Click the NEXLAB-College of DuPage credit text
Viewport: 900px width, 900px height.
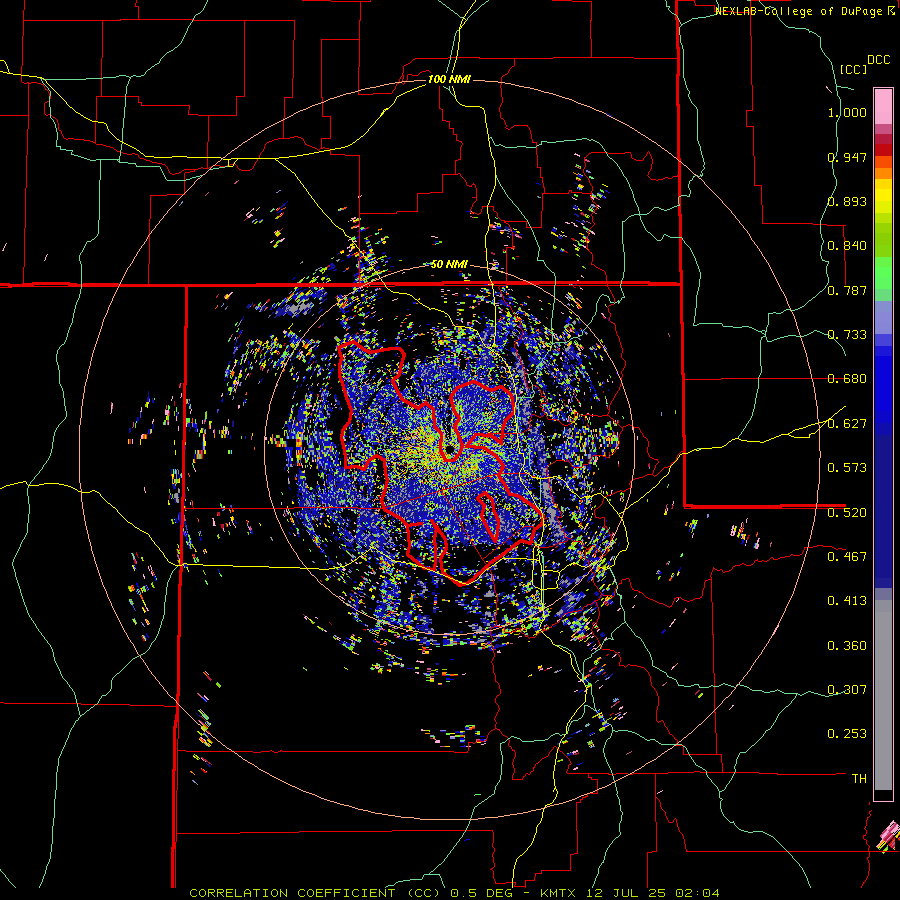[x=799, y=11]
